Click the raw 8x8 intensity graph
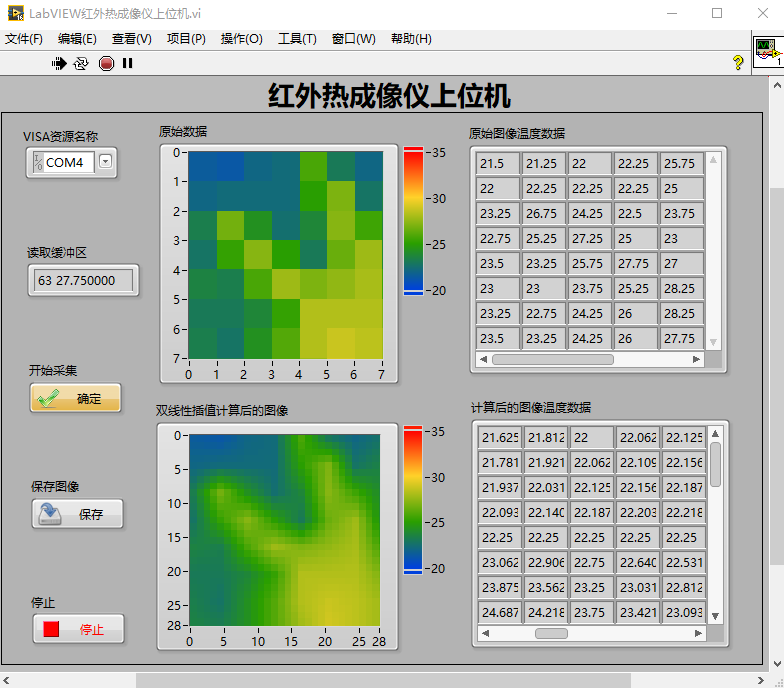This screenshot has height=688, width=784. 286,255
